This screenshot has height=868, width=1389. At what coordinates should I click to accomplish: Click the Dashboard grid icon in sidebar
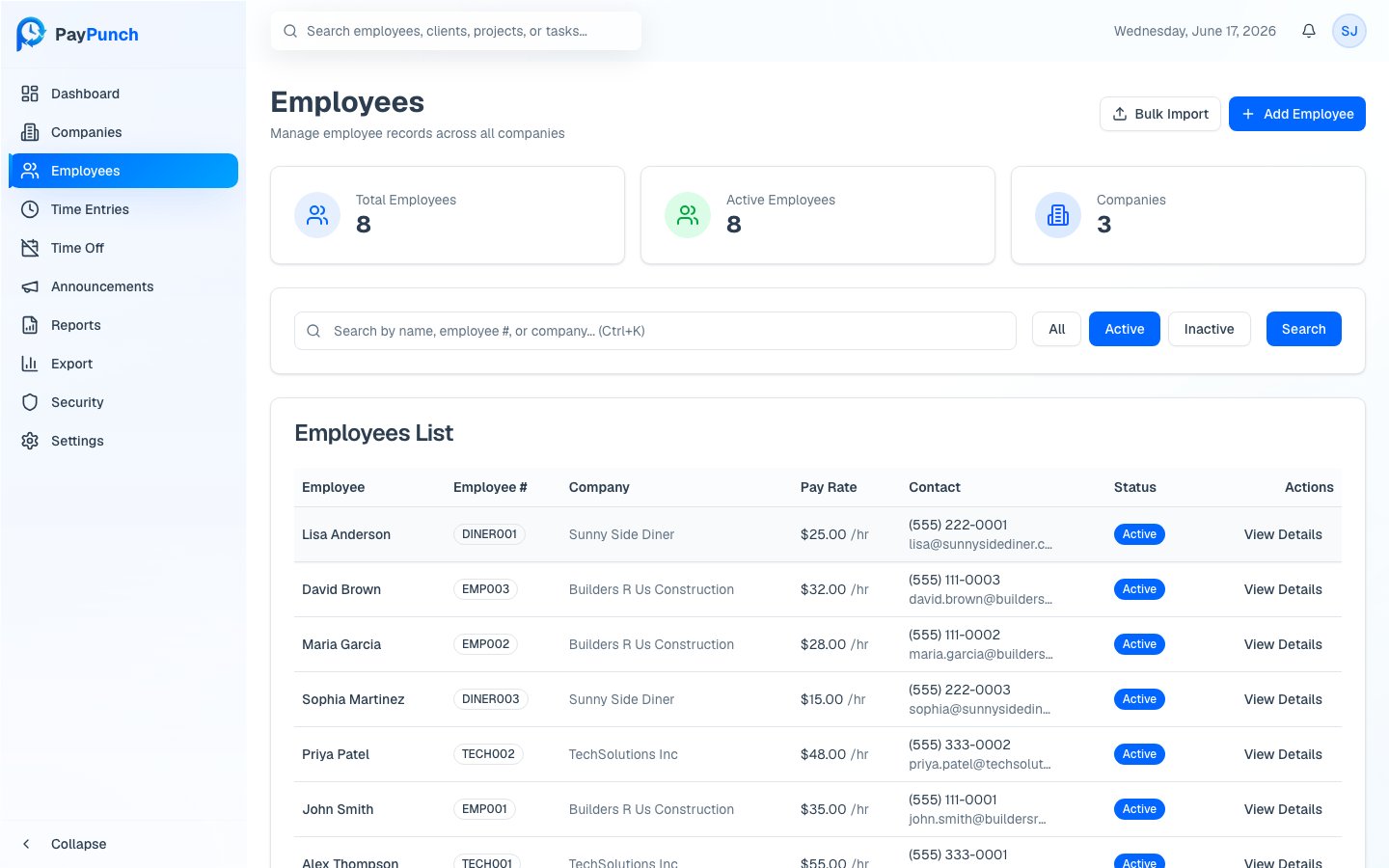[30, 94]
